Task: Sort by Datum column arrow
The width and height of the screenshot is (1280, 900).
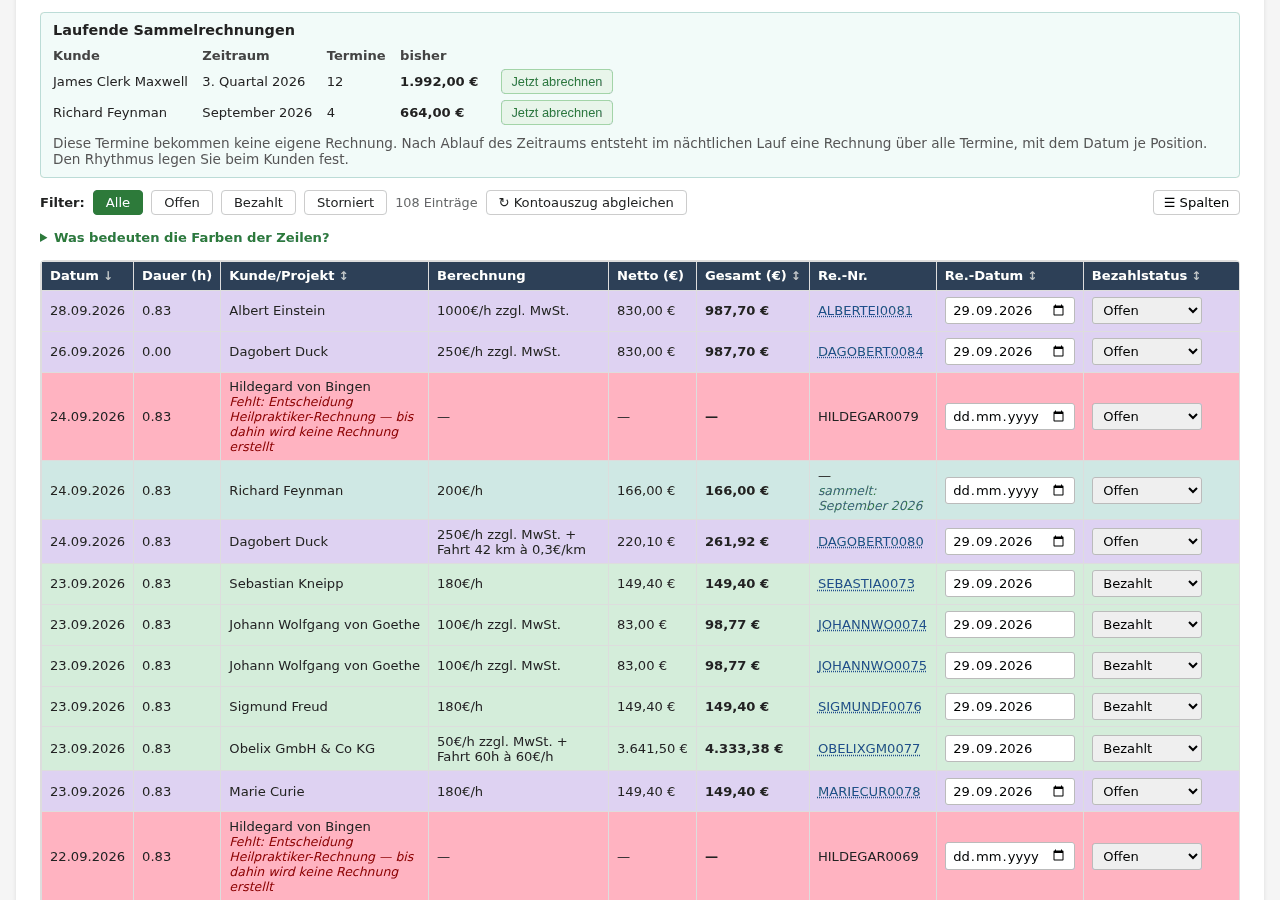Action: tap(108, 276)
